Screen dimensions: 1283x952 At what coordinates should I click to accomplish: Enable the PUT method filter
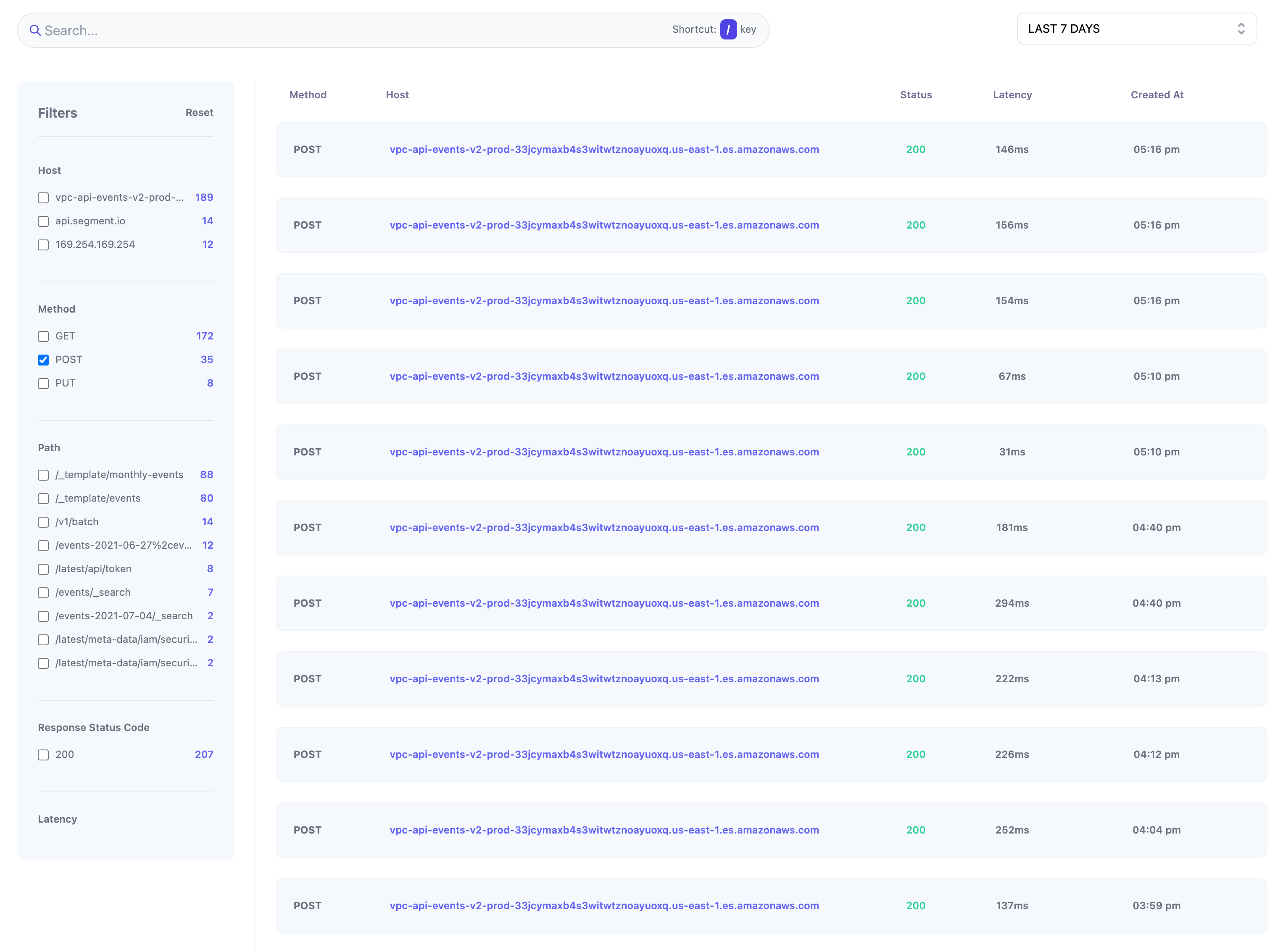[43, 383]
